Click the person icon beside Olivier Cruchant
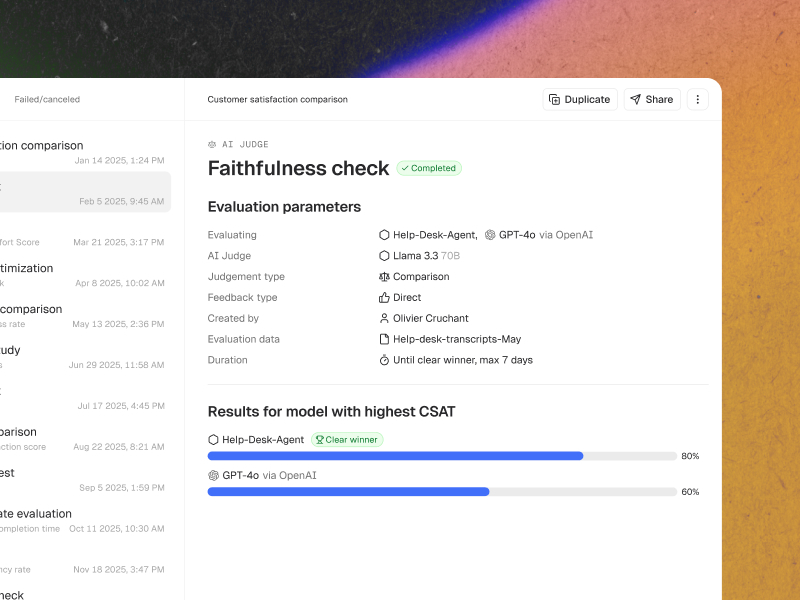This screenshot has width=800, height=600. point(384,318)
